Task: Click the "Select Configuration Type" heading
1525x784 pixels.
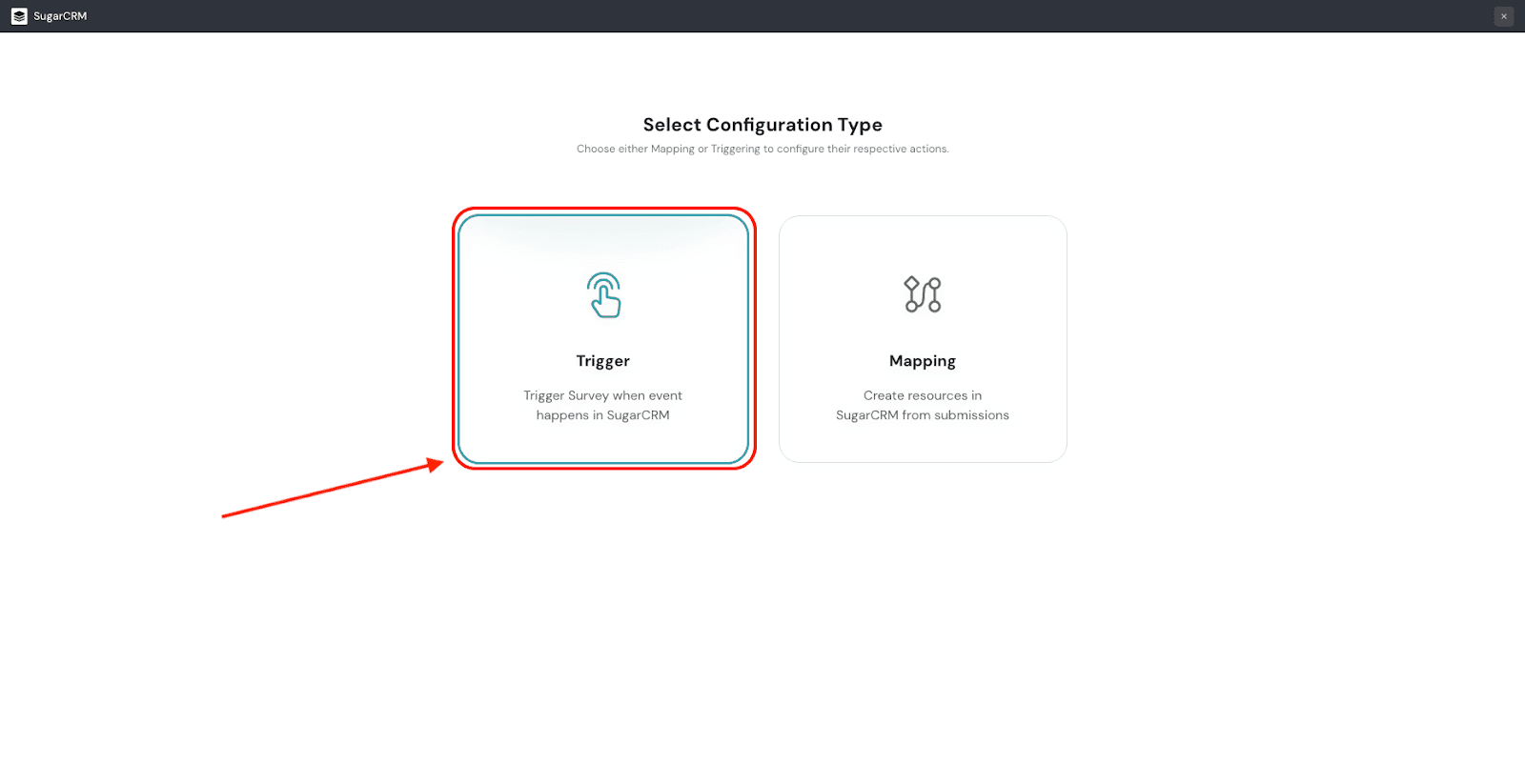Action: point(762,125)
